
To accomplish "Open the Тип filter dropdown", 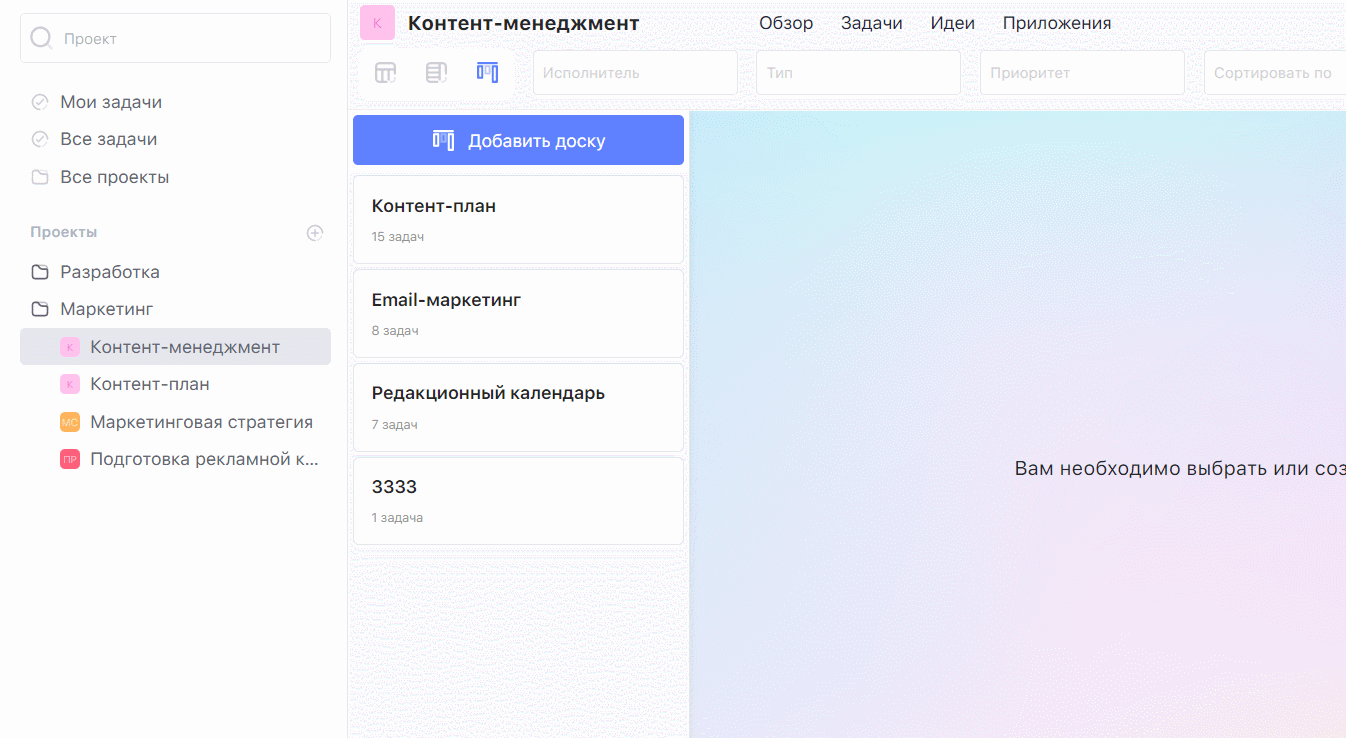I will [858, 73].
